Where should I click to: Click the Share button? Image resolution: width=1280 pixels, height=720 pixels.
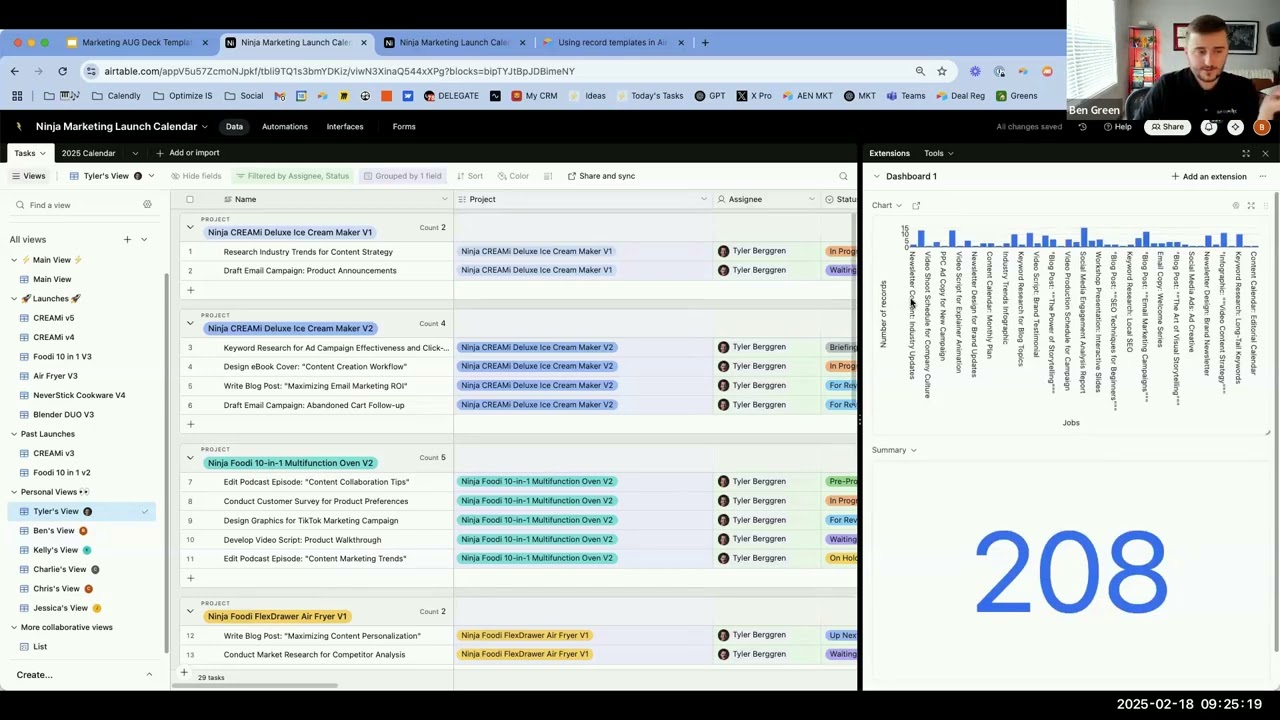[x=1167, y=127]
